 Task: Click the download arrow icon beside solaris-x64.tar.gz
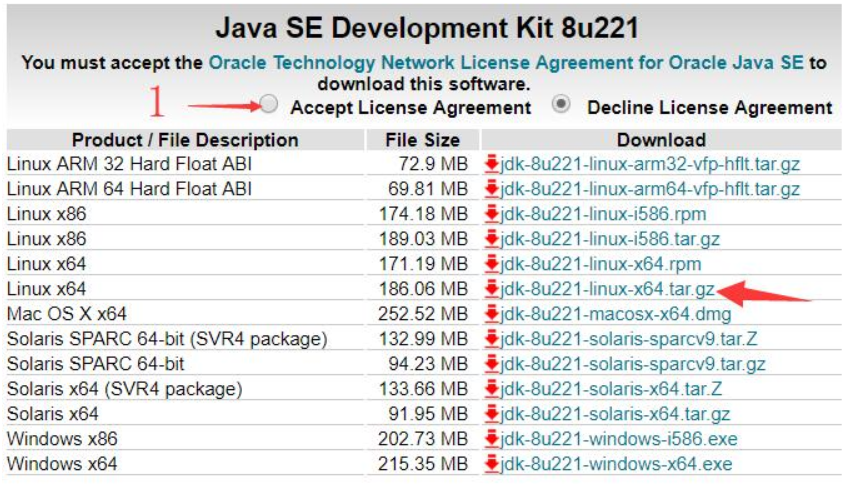[x=492, y=412]
